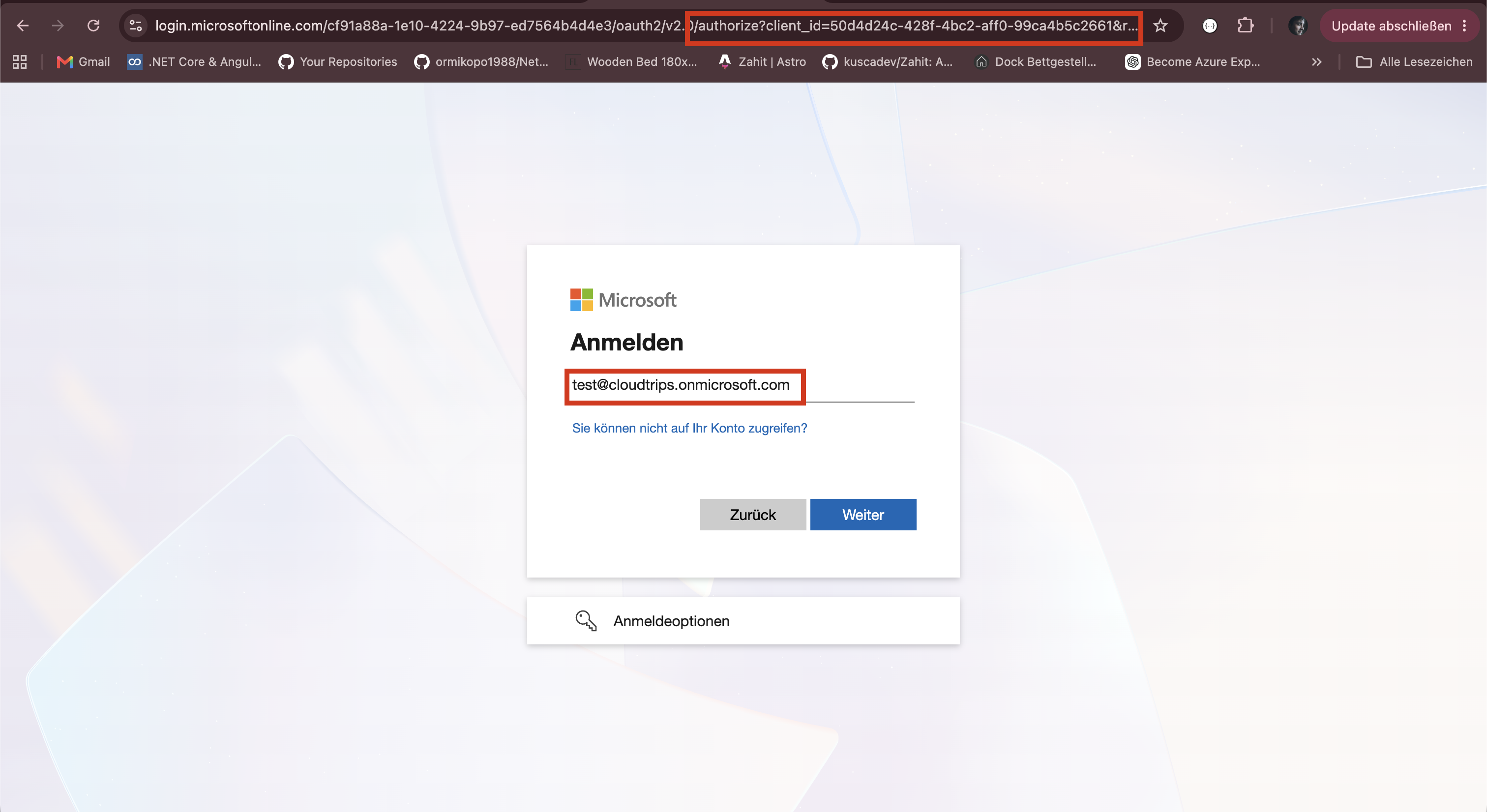This screenshot has height=812, width=1487.
Task: Open Anmeldeoptionen sign-in options
Action: [x=743, y=620]
